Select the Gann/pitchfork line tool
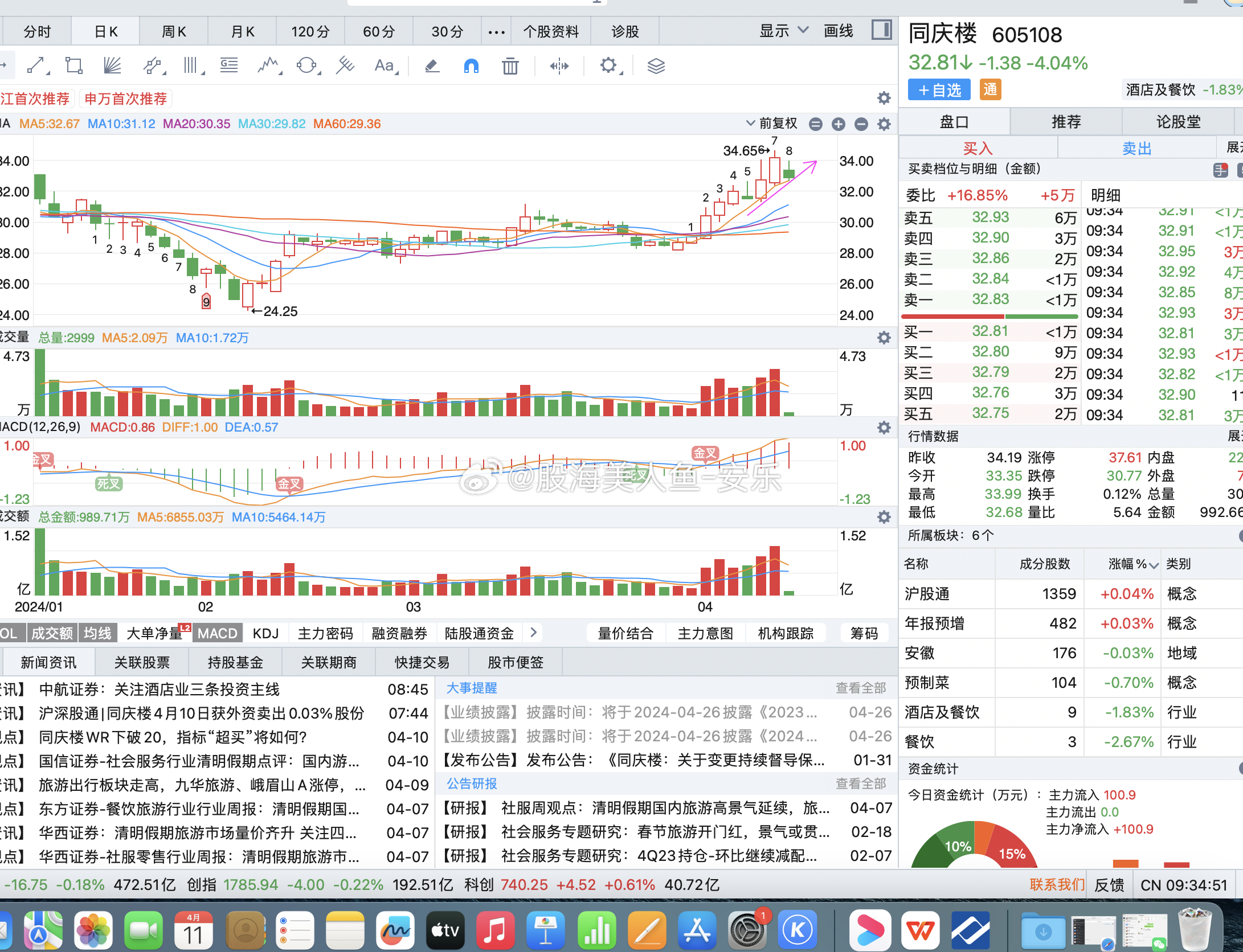The image size is (1243, 952). click(345, 65)
